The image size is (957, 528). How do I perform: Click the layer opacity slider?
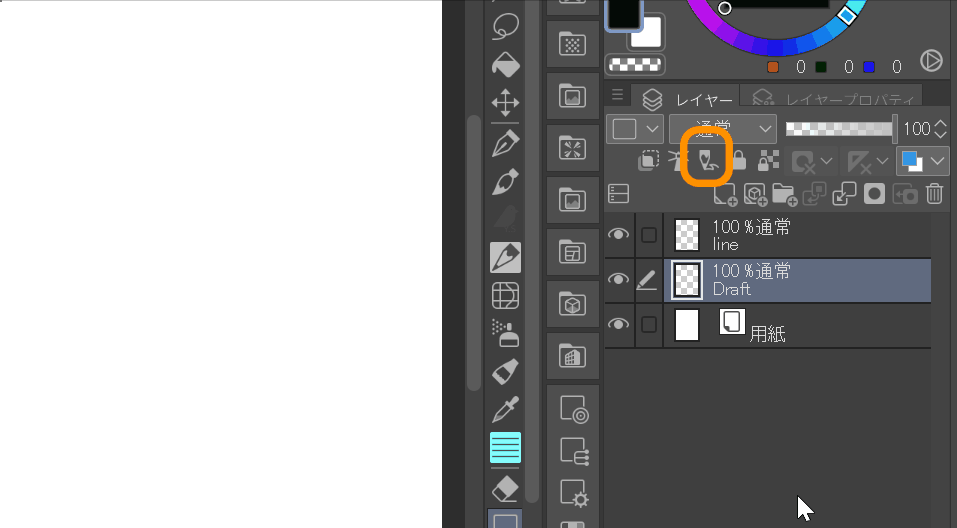(841, 129)
